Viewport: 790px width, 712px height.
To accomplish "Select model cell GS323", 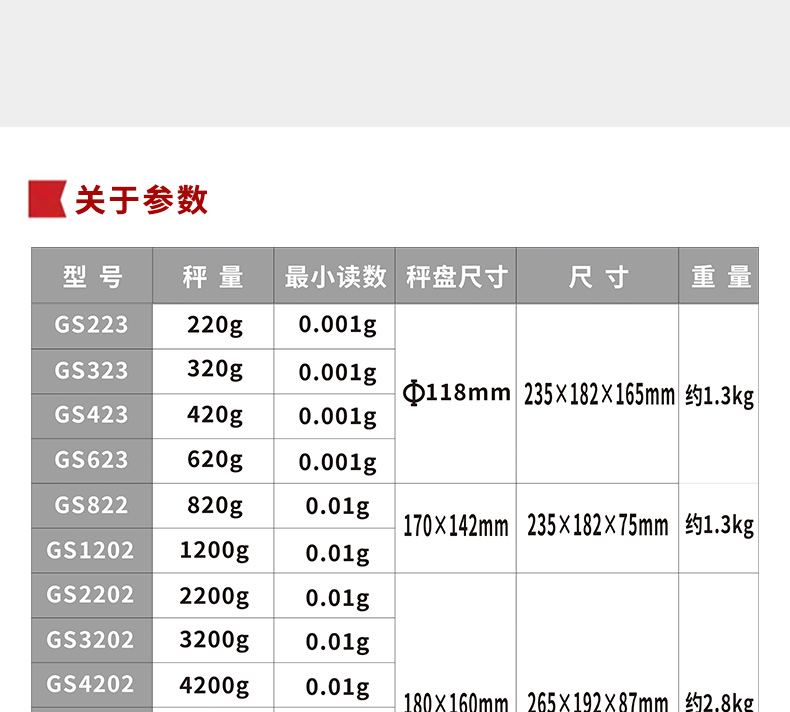I will 92,371.
